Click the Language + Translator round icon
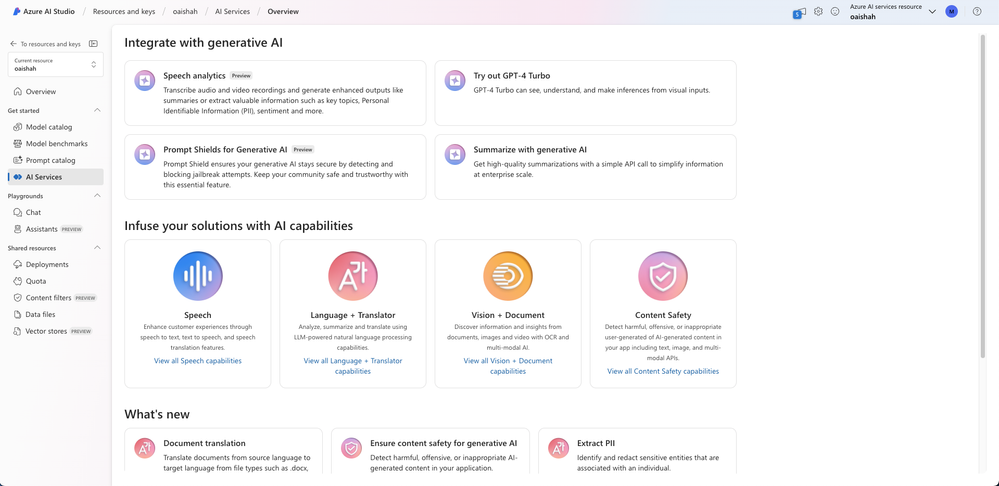This screenshot has width=999, height=486. 353,276
